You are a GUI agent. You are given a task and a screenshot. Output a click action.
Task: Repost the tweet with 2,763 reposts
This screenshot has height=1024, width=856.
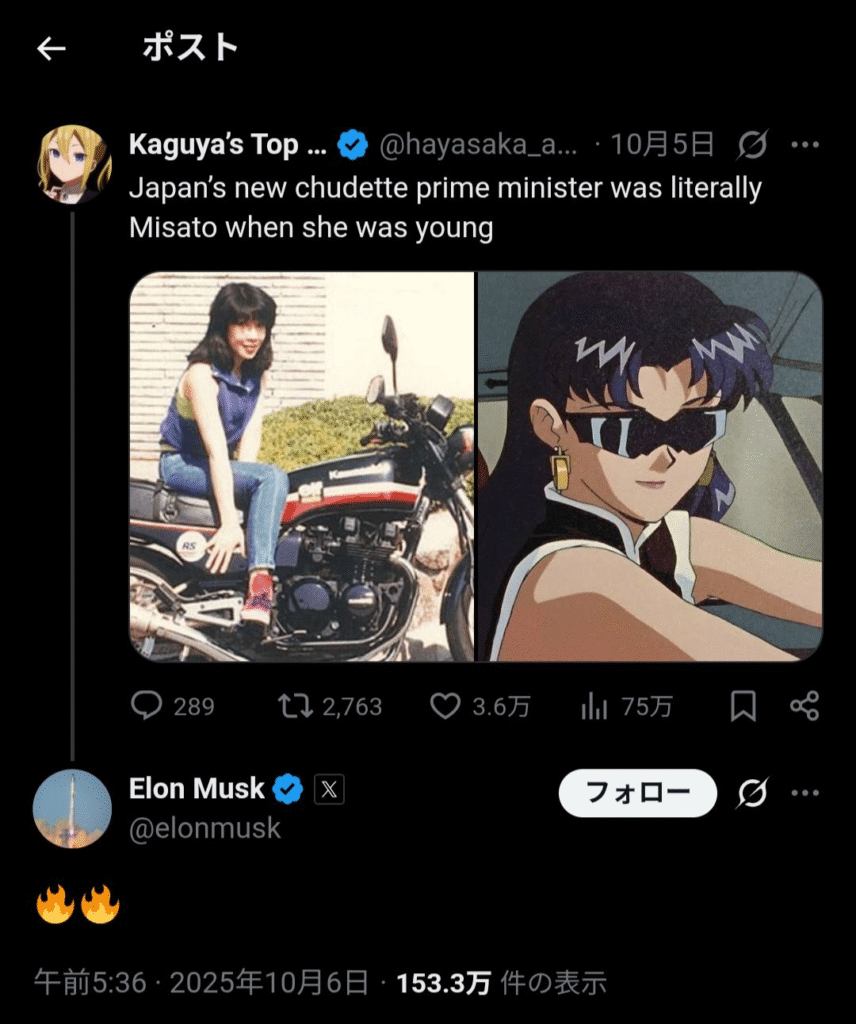click(295, 706)
